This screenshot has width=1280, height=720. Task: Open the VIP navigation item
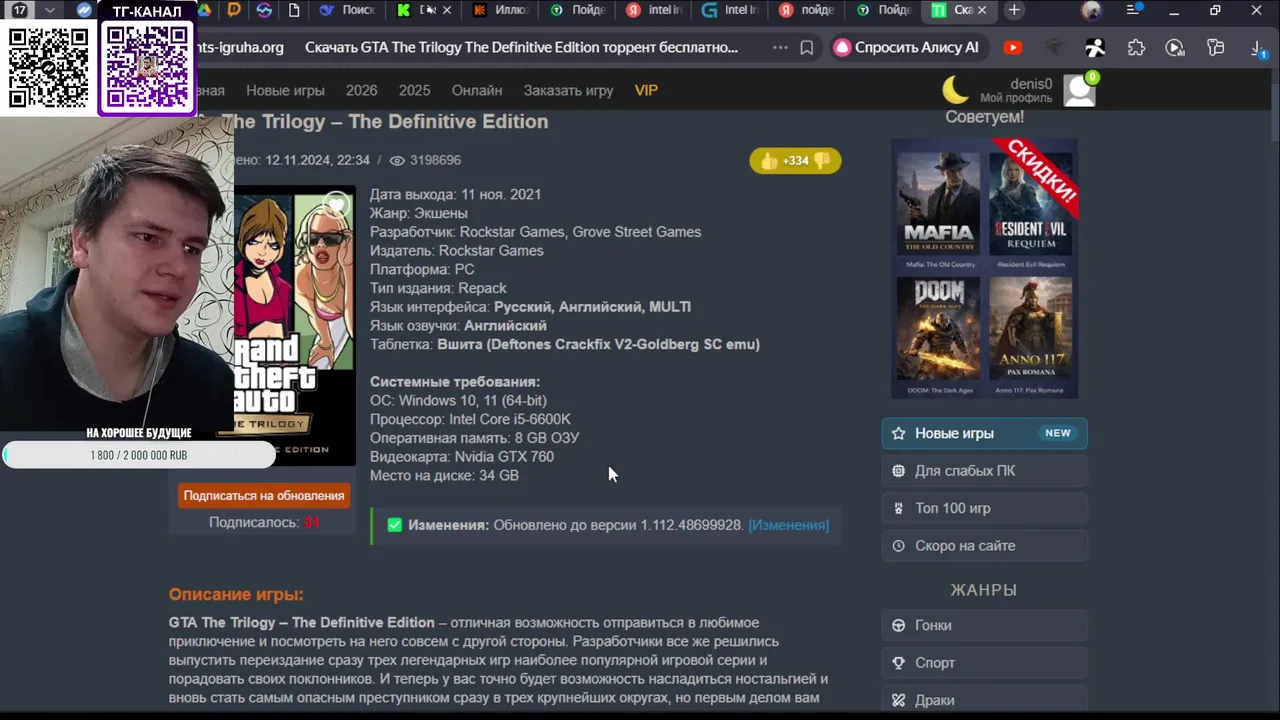tap(646, 90)
